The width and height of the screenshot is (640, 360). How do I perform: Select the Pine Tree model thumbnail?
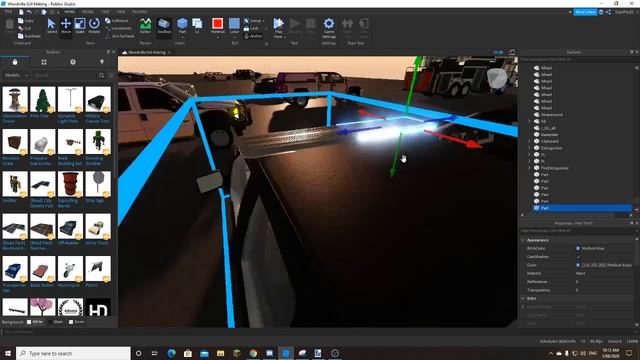click(42, 99)
